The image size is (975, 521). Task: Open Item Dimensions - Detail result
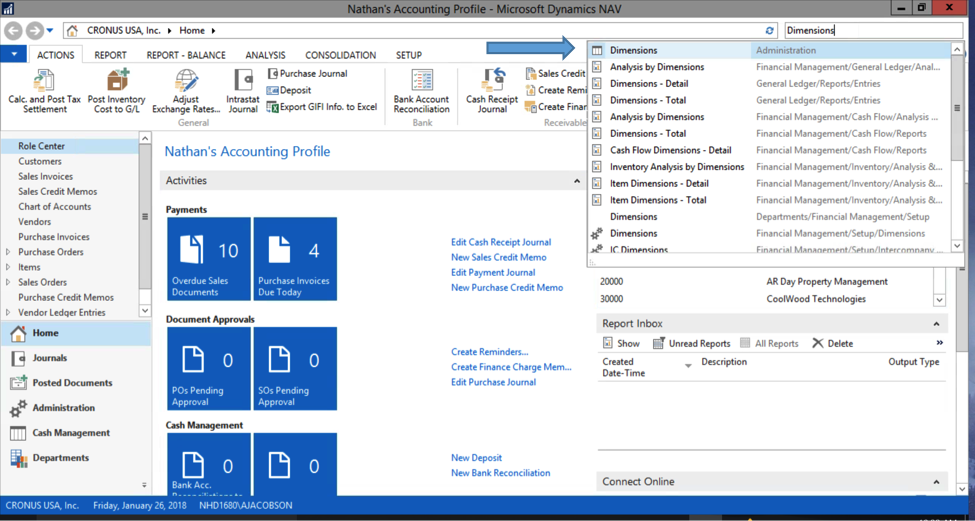coord(769,183)
